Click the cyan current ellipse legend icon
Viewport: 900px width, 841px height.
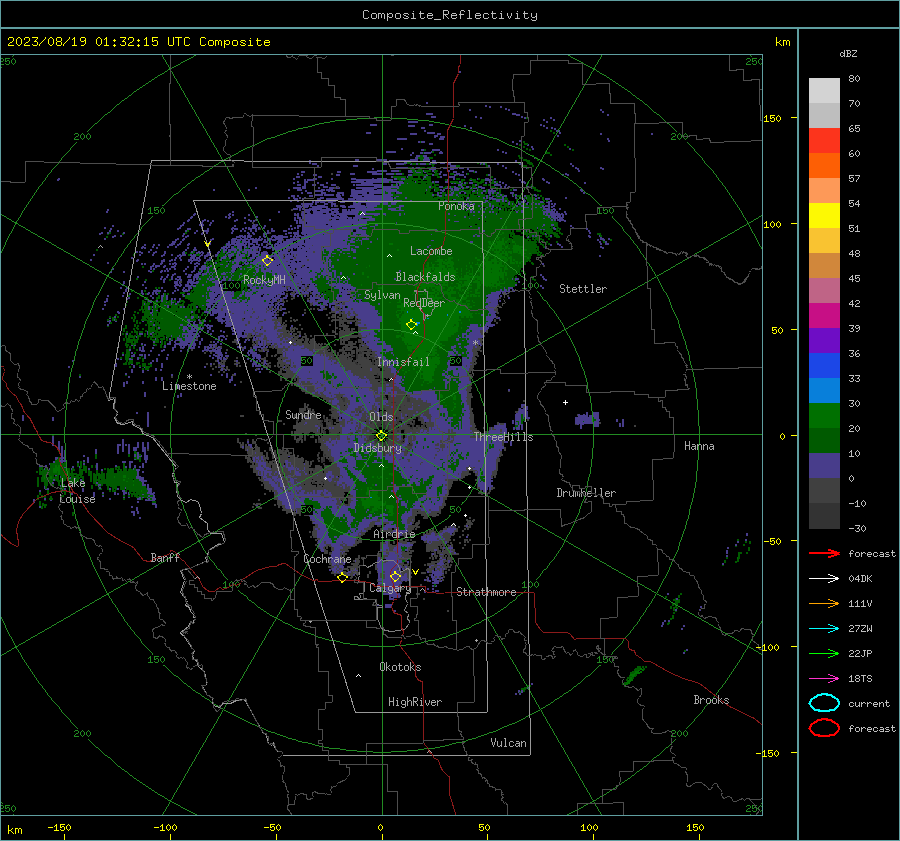824,703
